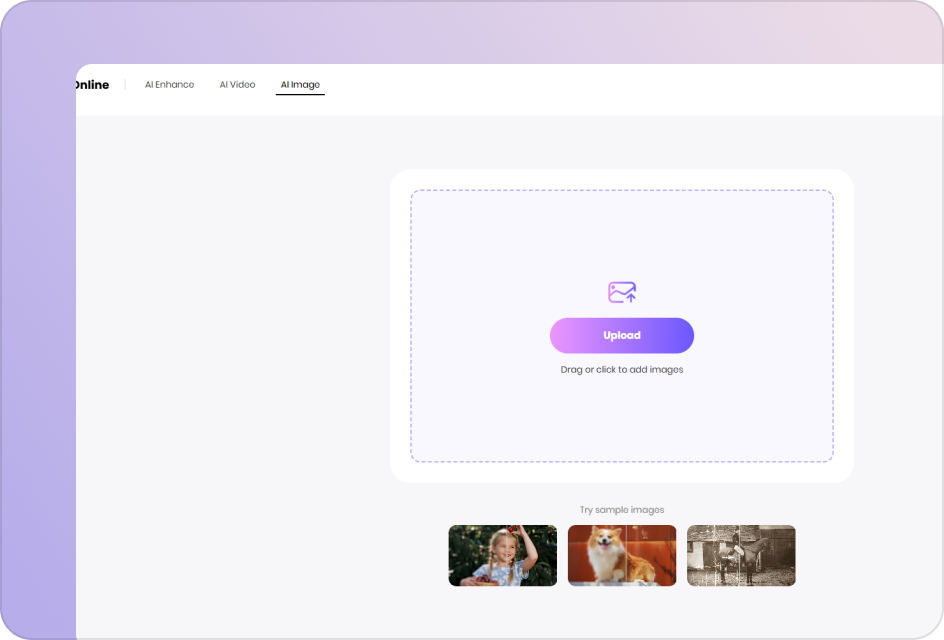The width and height of the screenshot is (944, 640).
Task: Switch to the AI Enhance tab
Action: pyautogui.click(x=169, y=85)
